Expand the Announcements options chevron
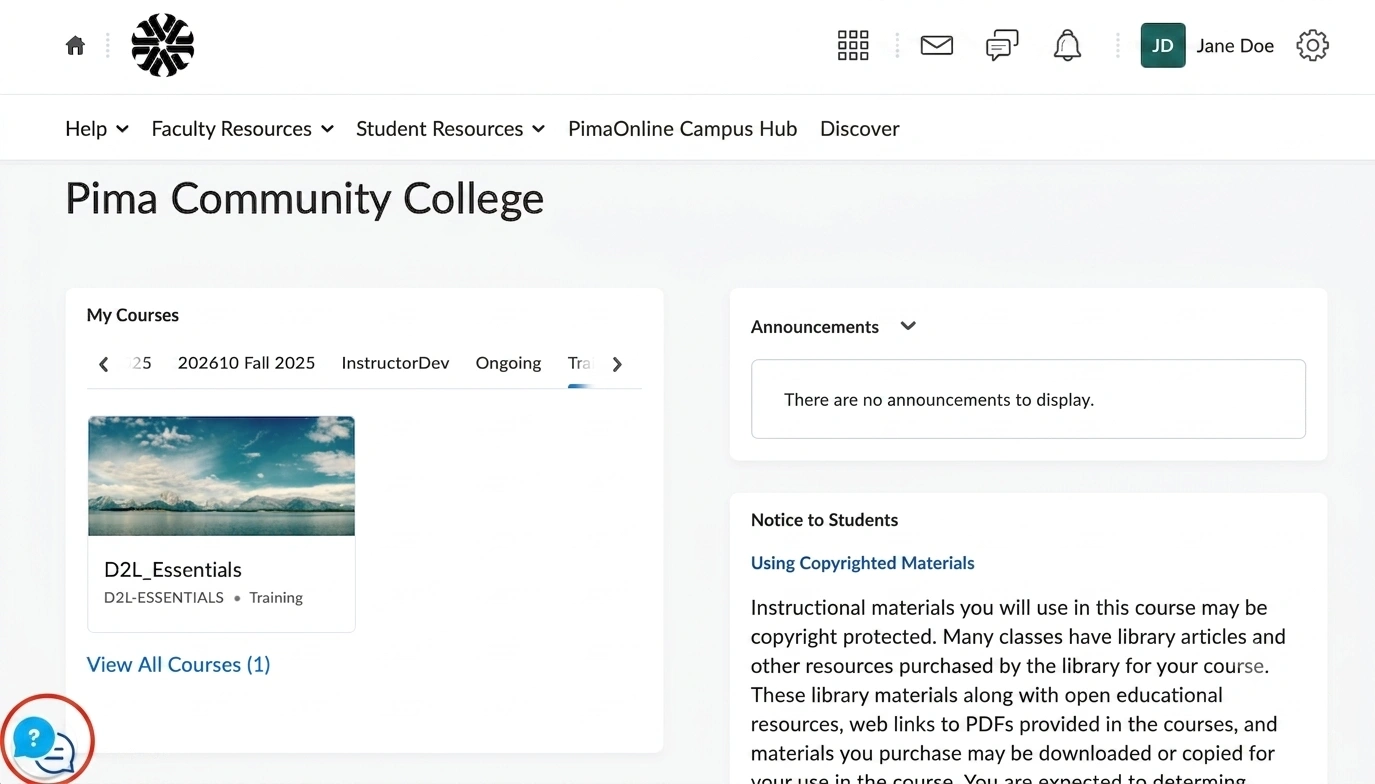The image size is (1375, 784). 908,326
